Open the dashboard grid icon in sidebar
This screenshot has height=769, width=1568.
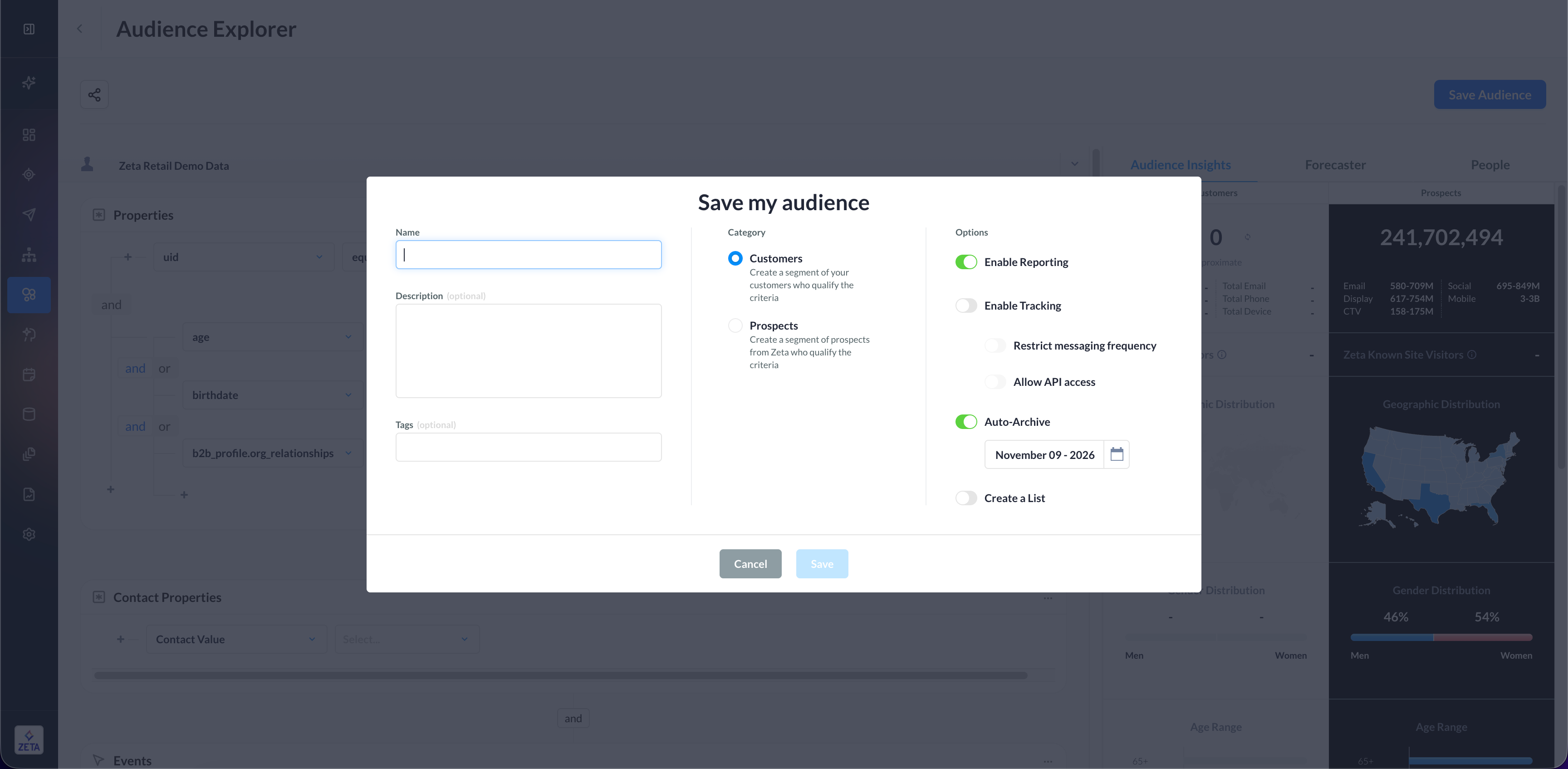29,134
